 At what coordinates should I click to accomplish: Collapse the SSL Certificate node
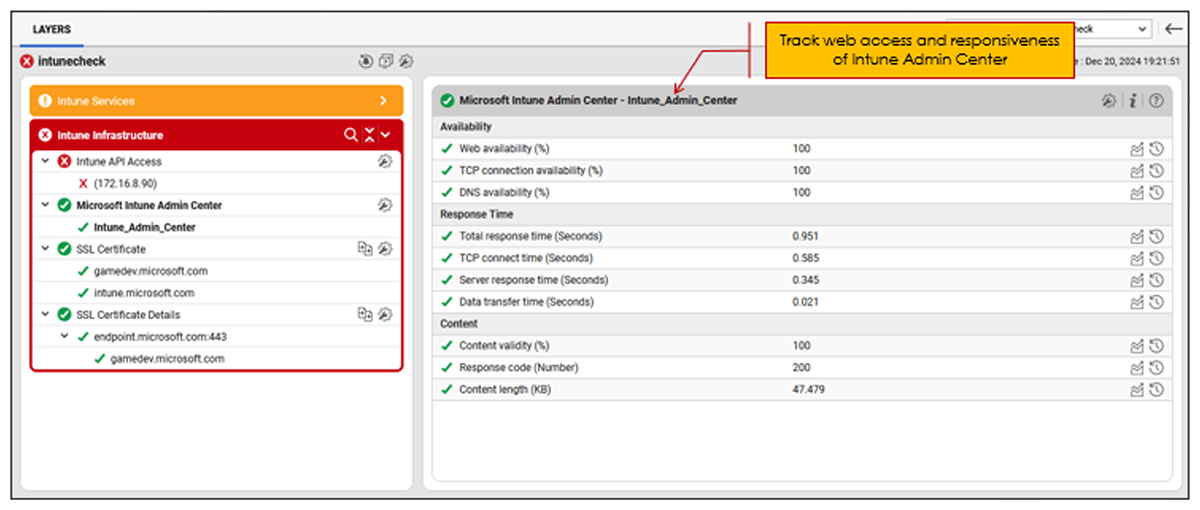[x=45, y=249]
